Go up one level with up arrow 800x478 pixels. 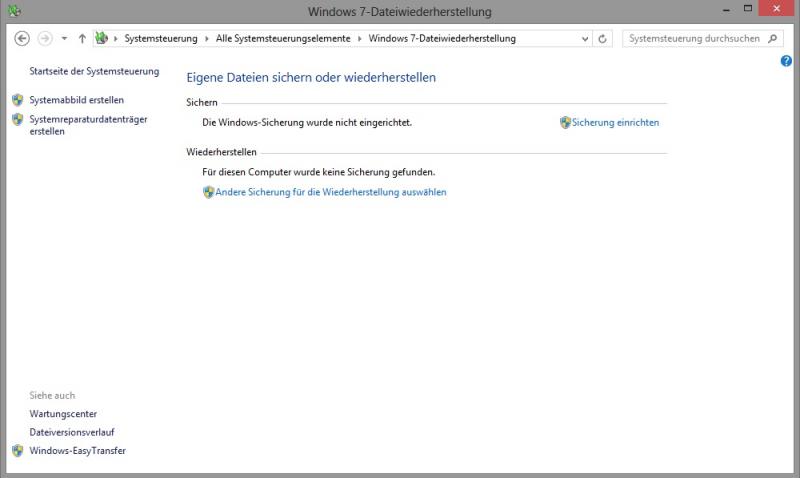point(82,38)
